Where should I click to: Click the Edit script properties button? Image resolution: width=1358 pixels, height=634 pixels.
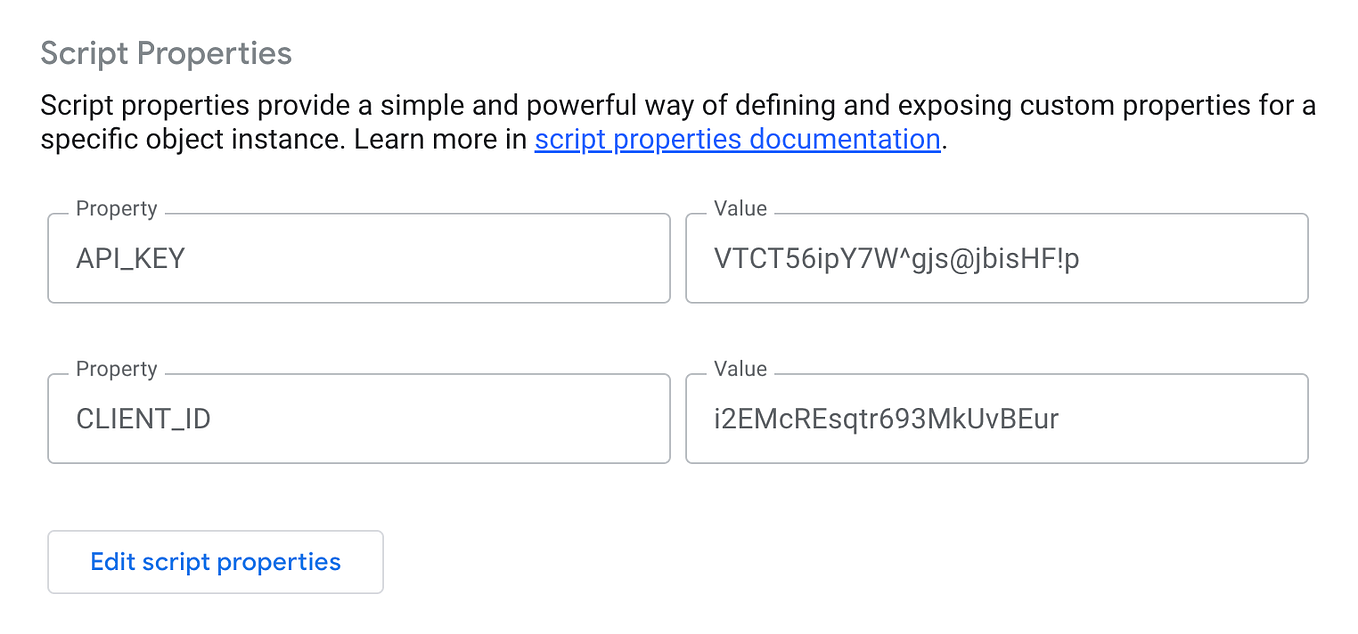coord(215,561)
